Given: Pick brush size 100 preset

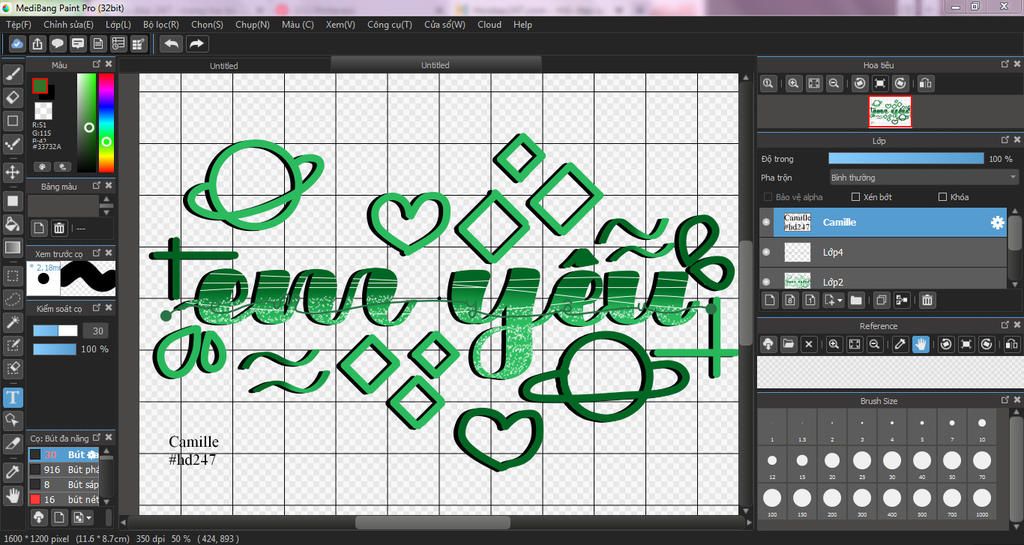Looking at the screenshot, I should [x=772, y=501].
